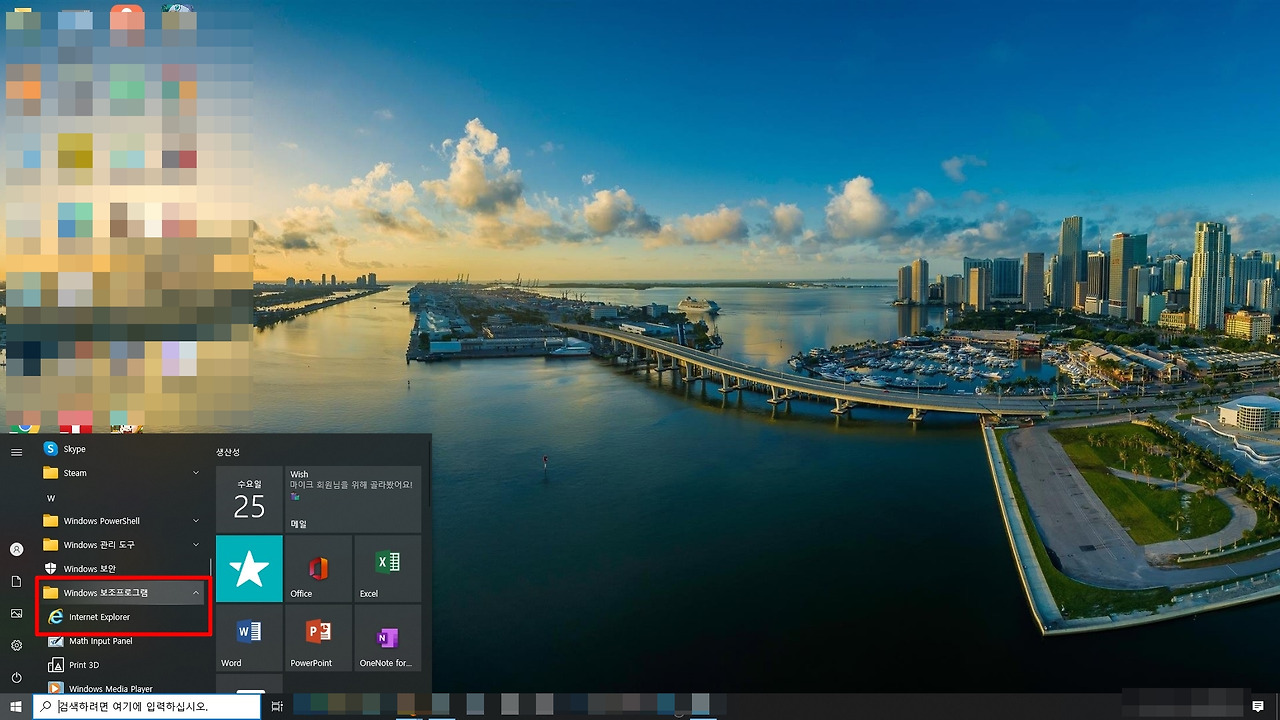Screen dimensions: 1280x720
Task: Open the Office tile
Action: click(318, 568)
